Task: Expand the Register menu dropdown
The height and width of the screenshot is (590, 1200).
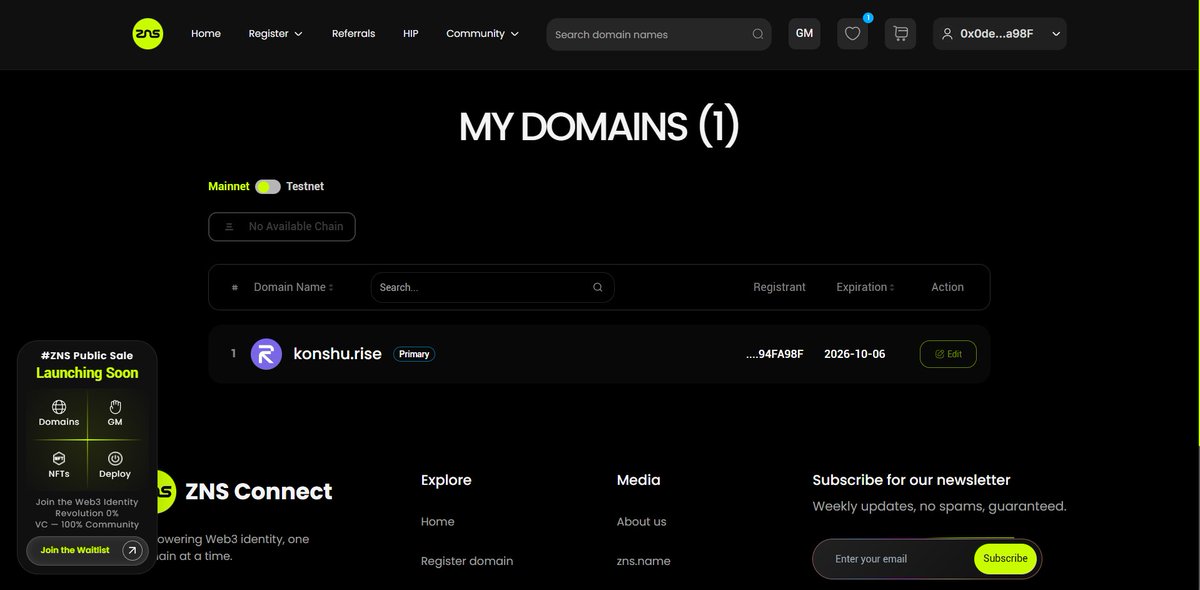Action: point(276,34)
